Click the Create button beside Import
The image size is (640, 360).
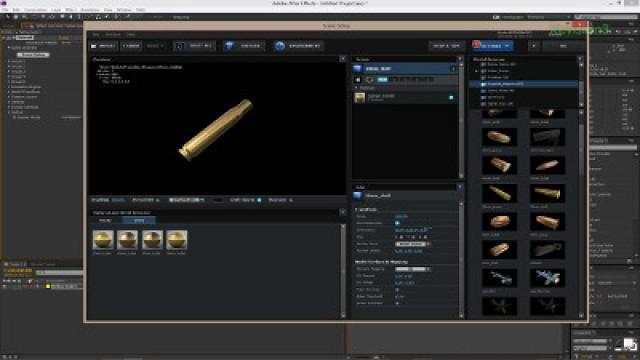[131, 46]
